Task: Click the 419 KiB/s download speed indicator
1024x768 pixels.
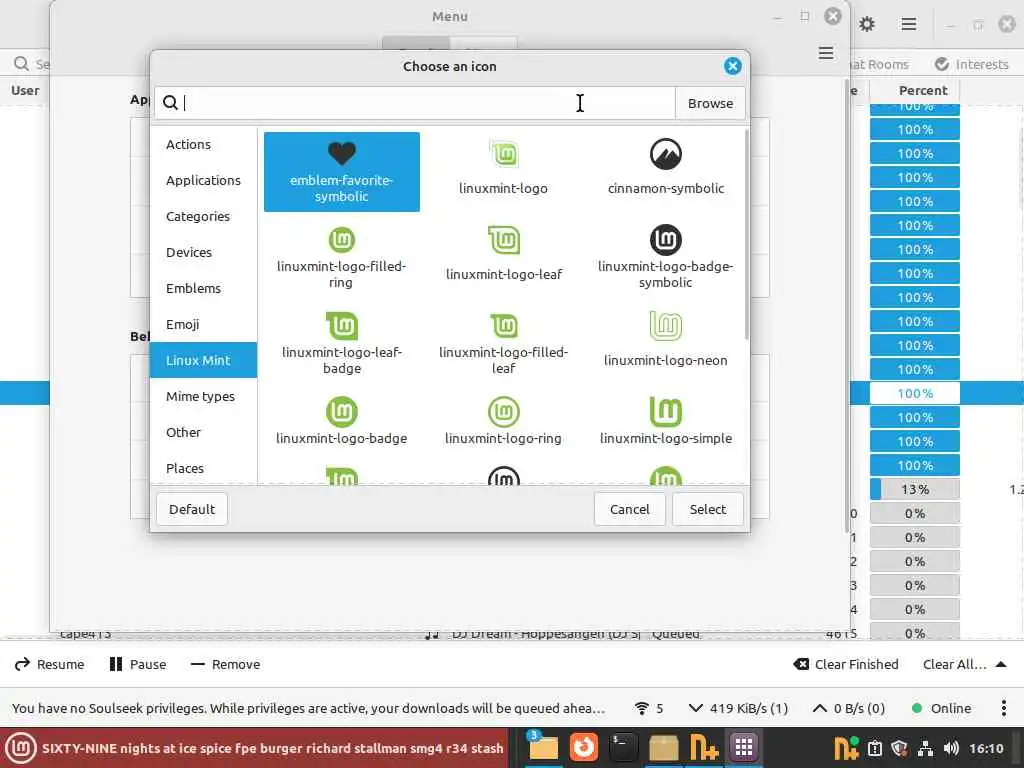Action: coord(739,708)
